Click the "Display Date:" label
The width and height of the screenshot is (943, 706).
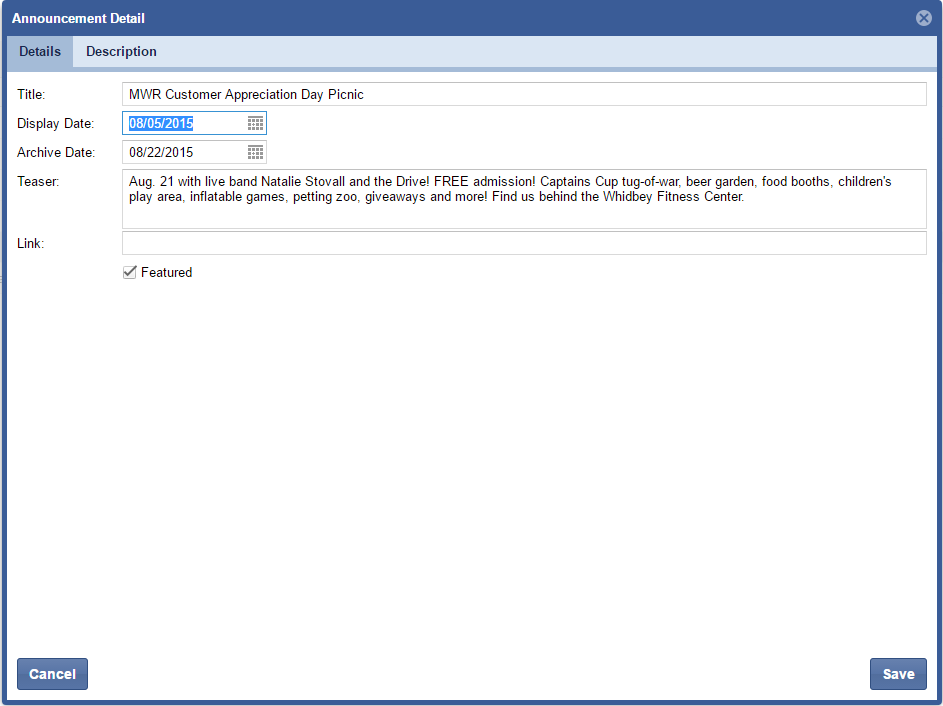pos(55,123)
